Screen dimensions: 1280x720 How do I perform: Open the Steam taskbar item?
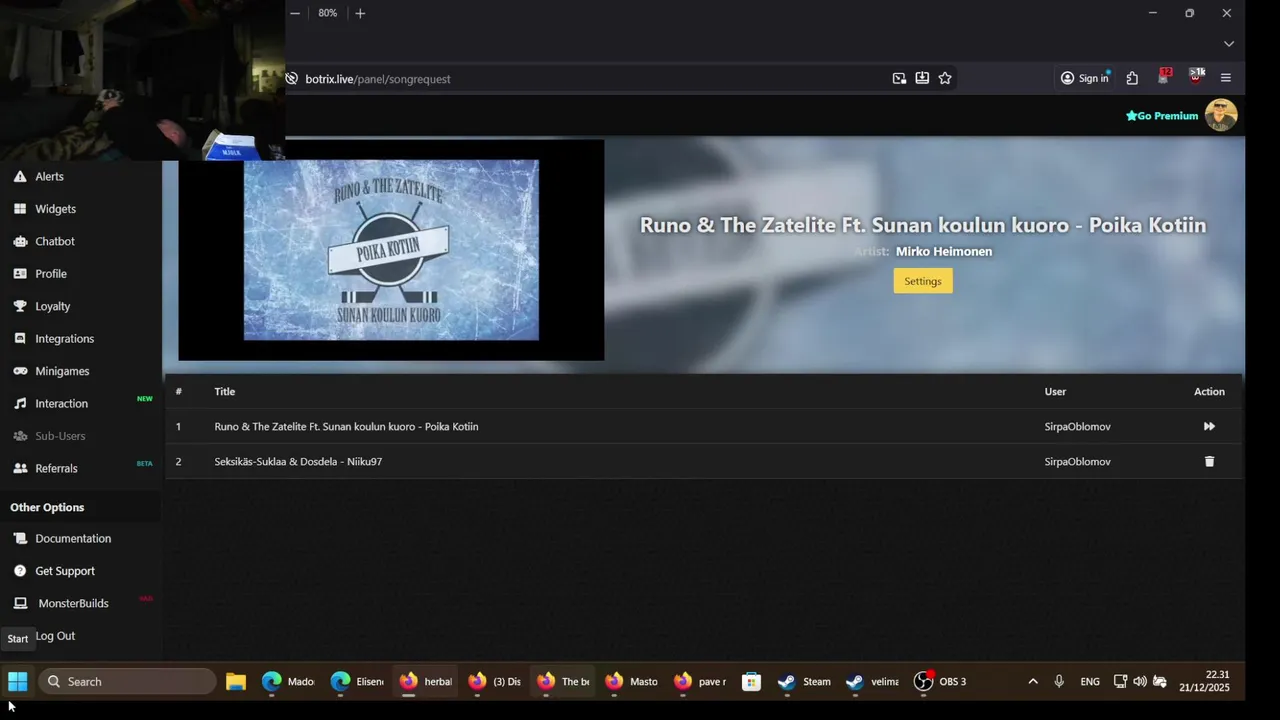pos(805,681)
